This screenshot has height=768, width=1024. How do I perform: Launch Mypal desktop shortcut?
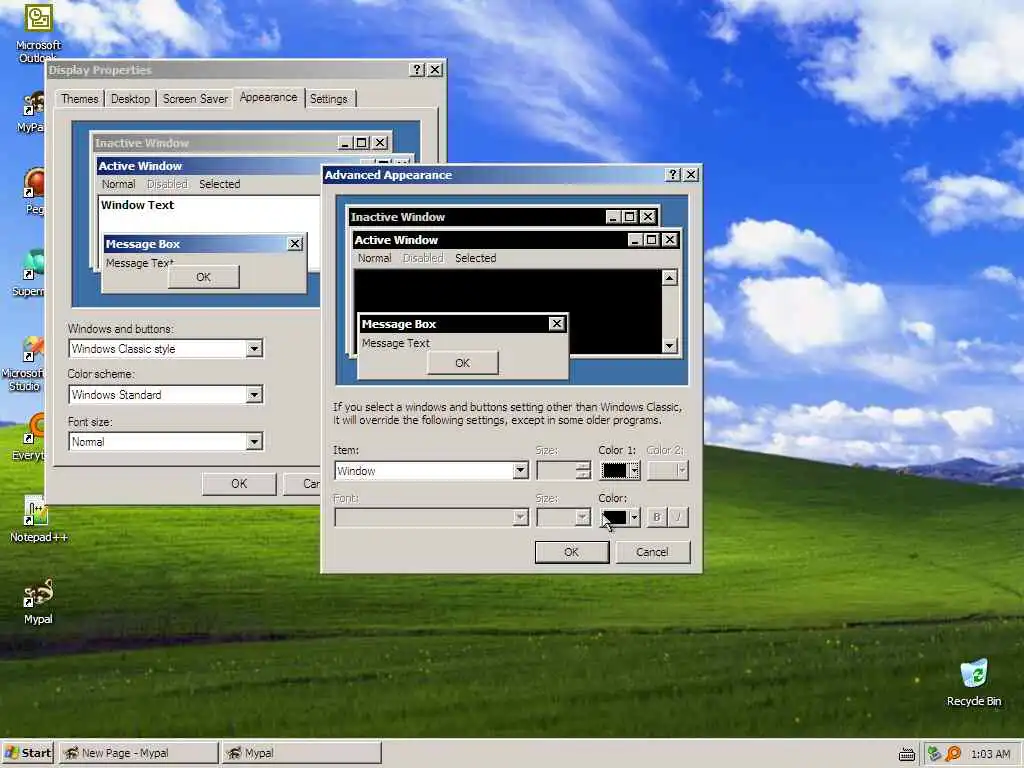38,602
